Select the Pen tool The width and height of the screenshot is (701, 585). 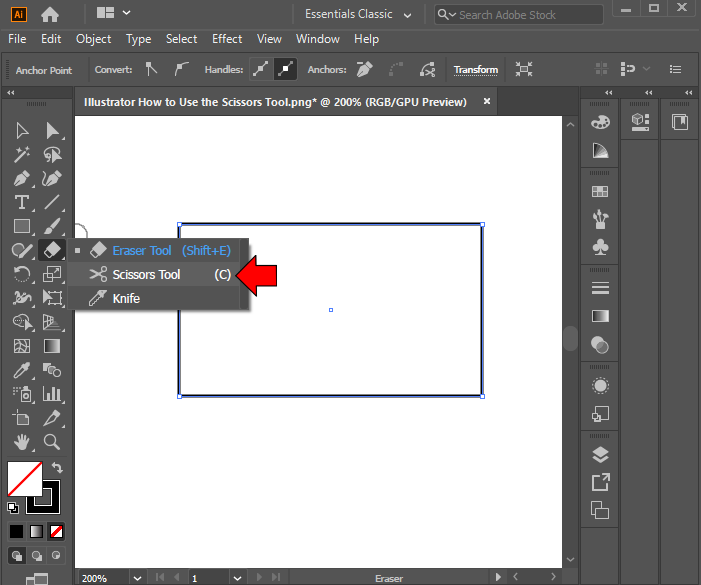(22, 179)
